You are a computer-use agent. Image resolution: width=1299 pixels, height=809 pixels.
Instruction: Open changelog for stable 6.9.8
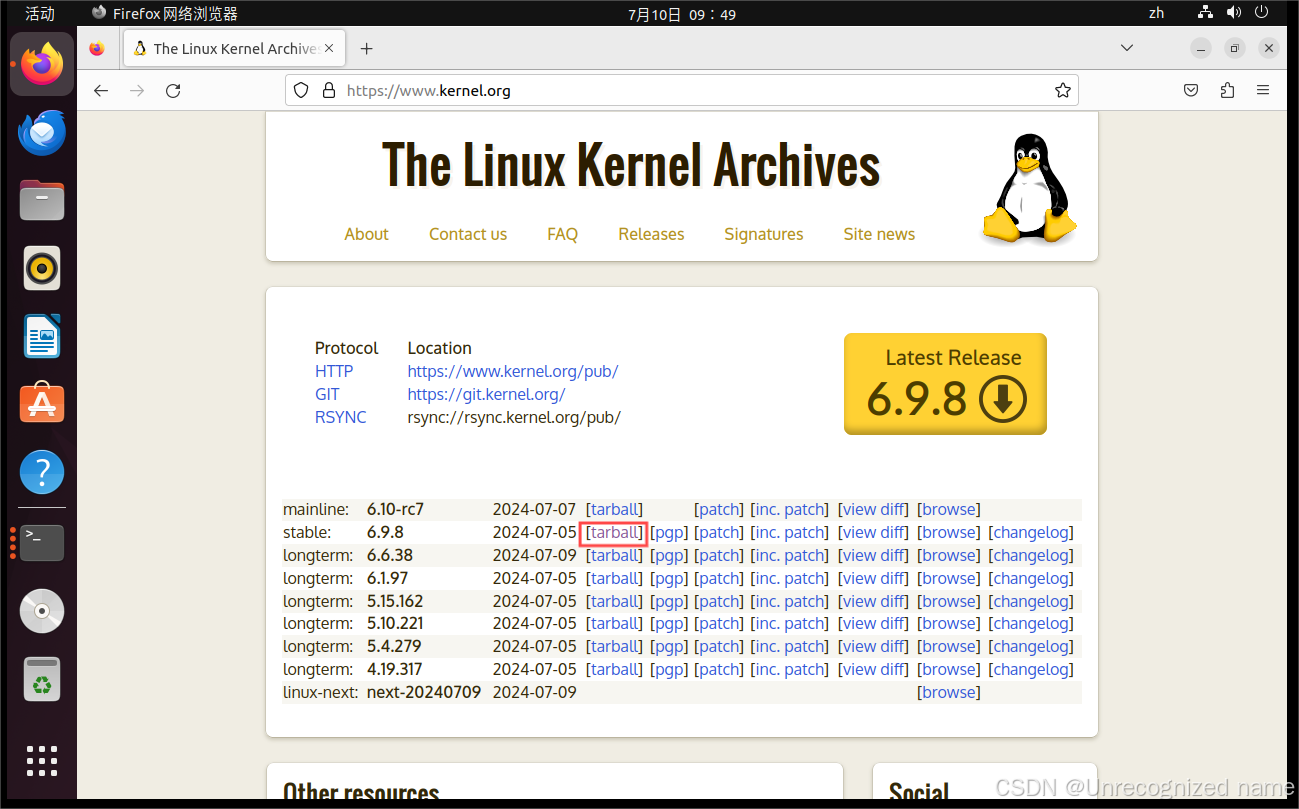click(x=1031, y=533)
